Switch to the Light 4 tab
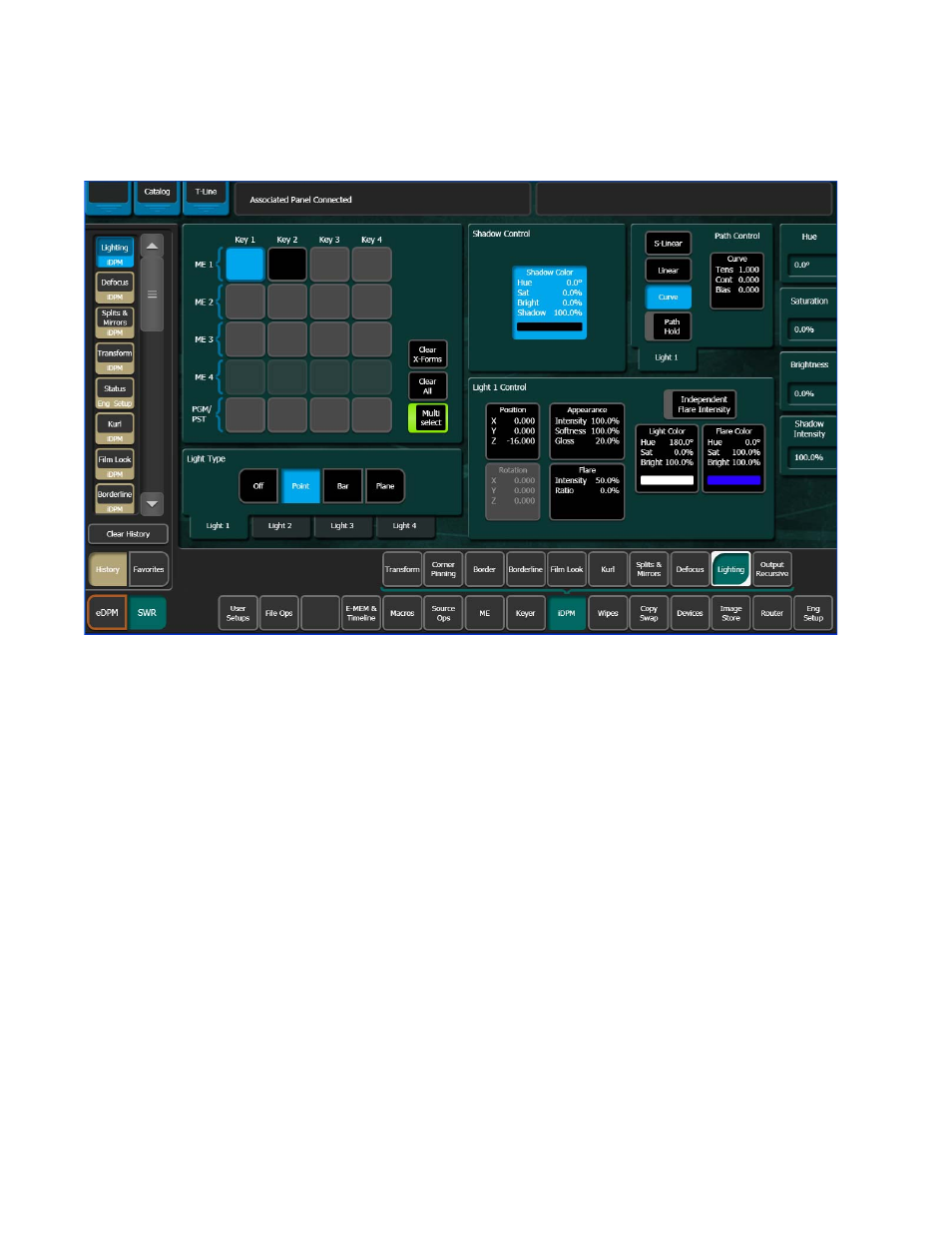952x1233 pixels. point(404,526)
